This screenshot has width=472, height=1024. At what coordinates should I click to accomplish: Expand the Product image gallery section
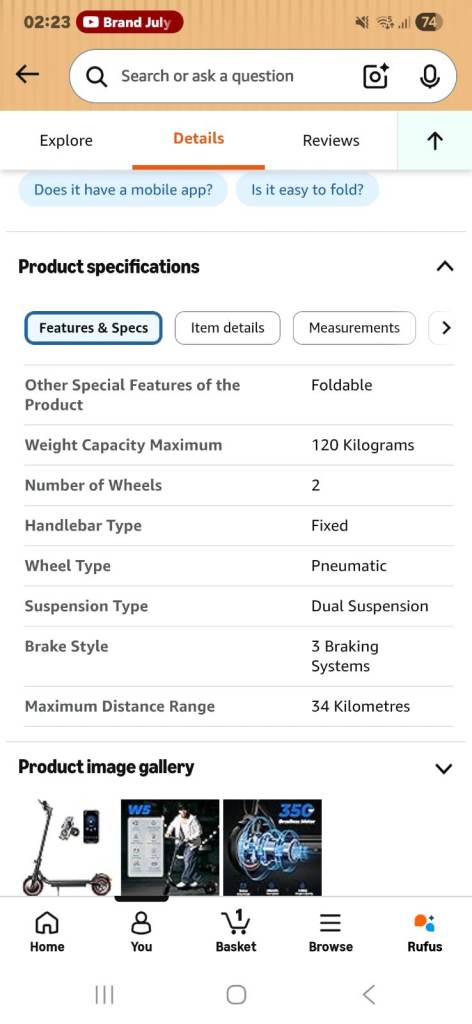click(444, 768)
